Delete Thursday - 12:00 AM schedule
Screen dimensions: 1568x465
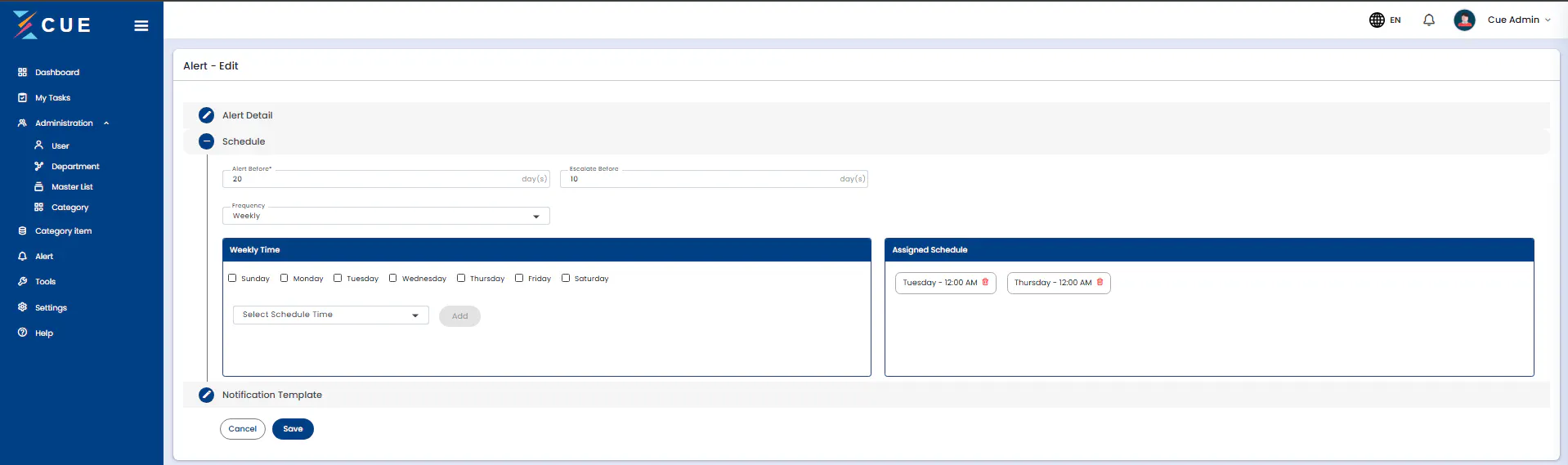click(x=1100, y=282)
